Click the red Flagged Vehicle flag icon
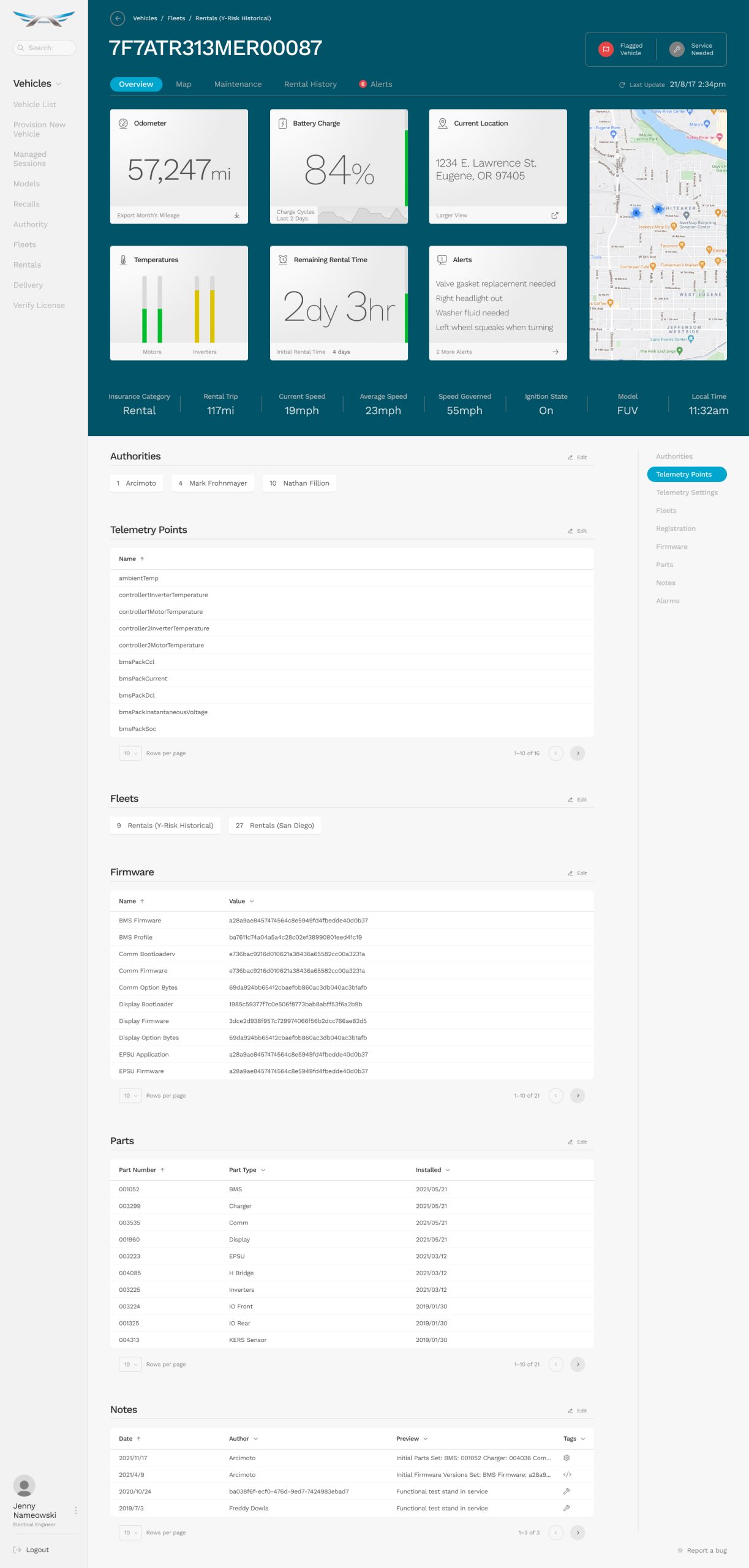Screen dimensions: 749x1568 point(605,50)
